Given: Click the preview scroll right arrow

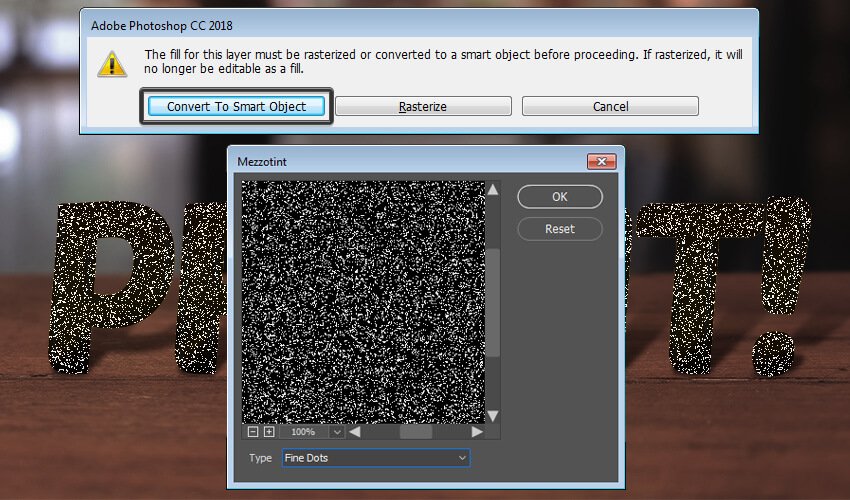Looking at the screenshot, I should pyautogui.click(x=477, y=432).
